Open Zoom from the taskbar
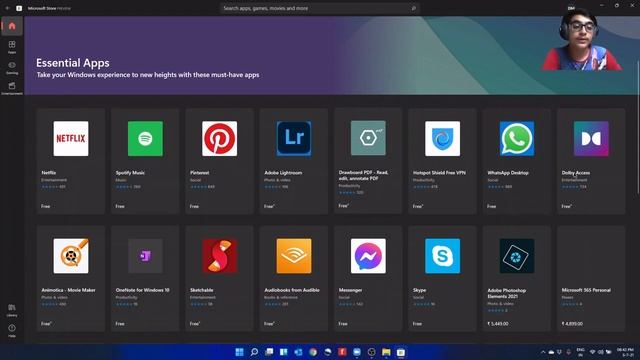This screenshot has width=640, height=360. [x=357, y=352]
